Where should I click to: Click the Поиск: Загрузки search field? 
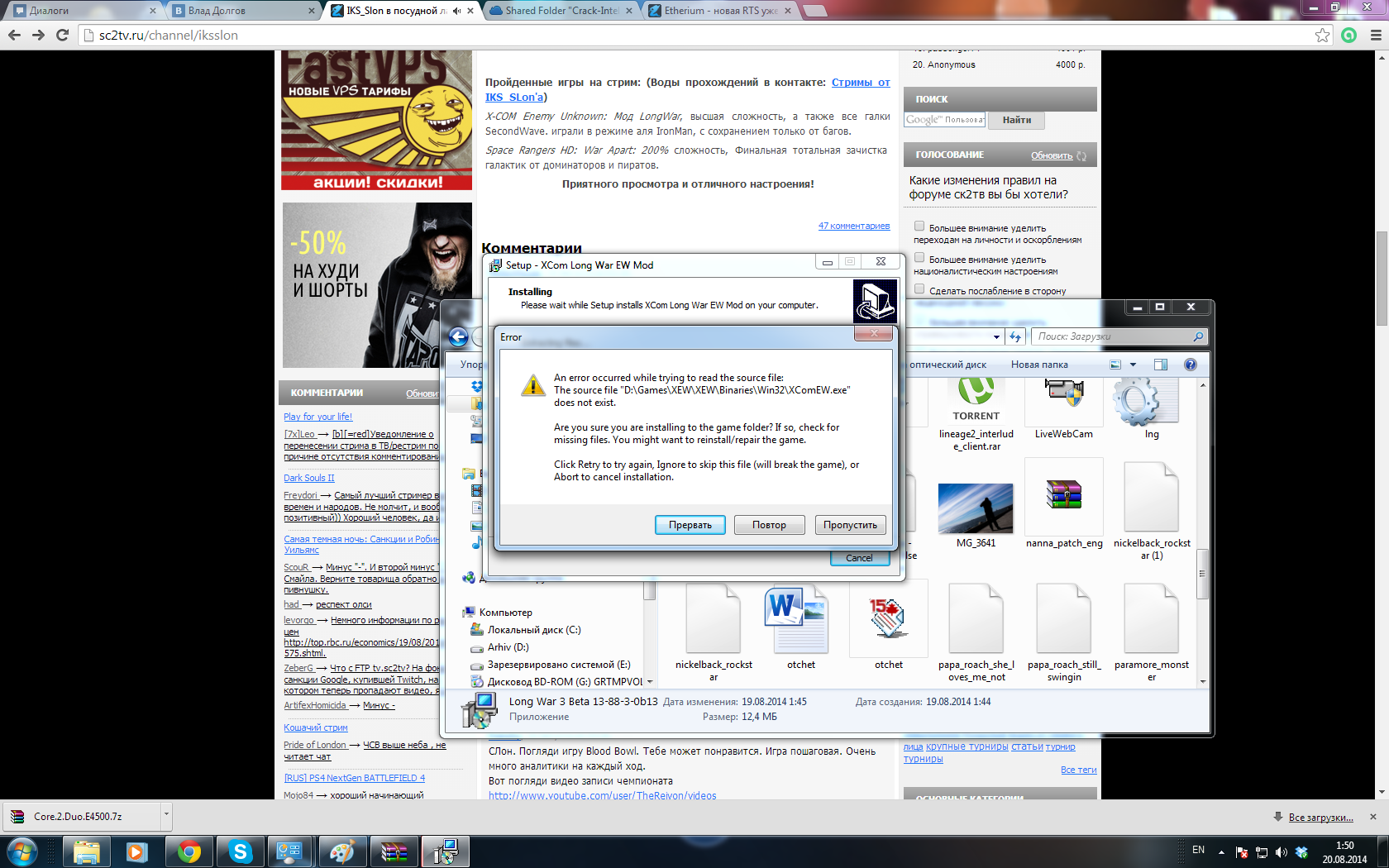[x=1119, y=336]
